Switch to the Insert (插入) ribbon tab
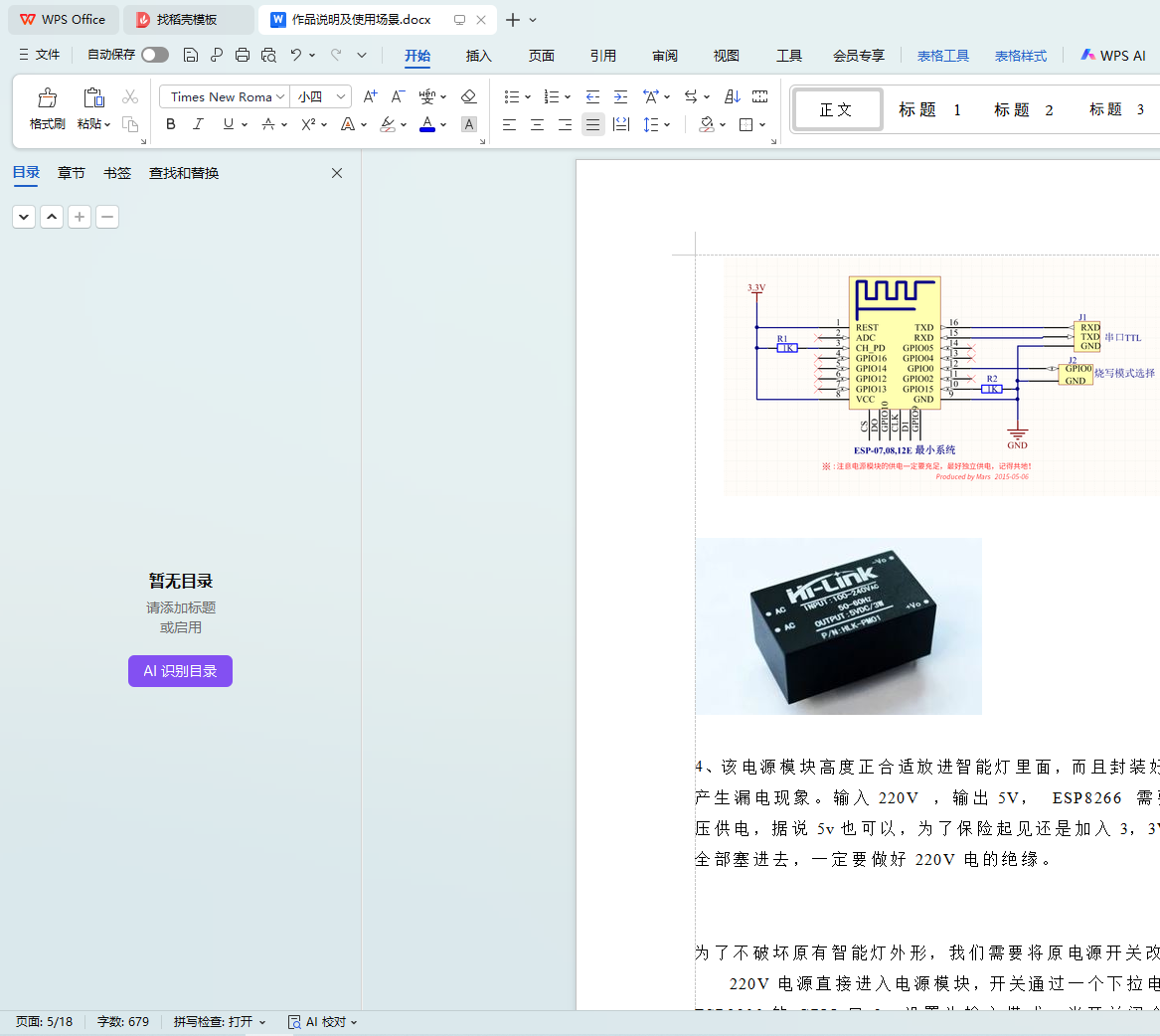Viewport: 1160px width, 1036px height. click(x=479, y=56)
